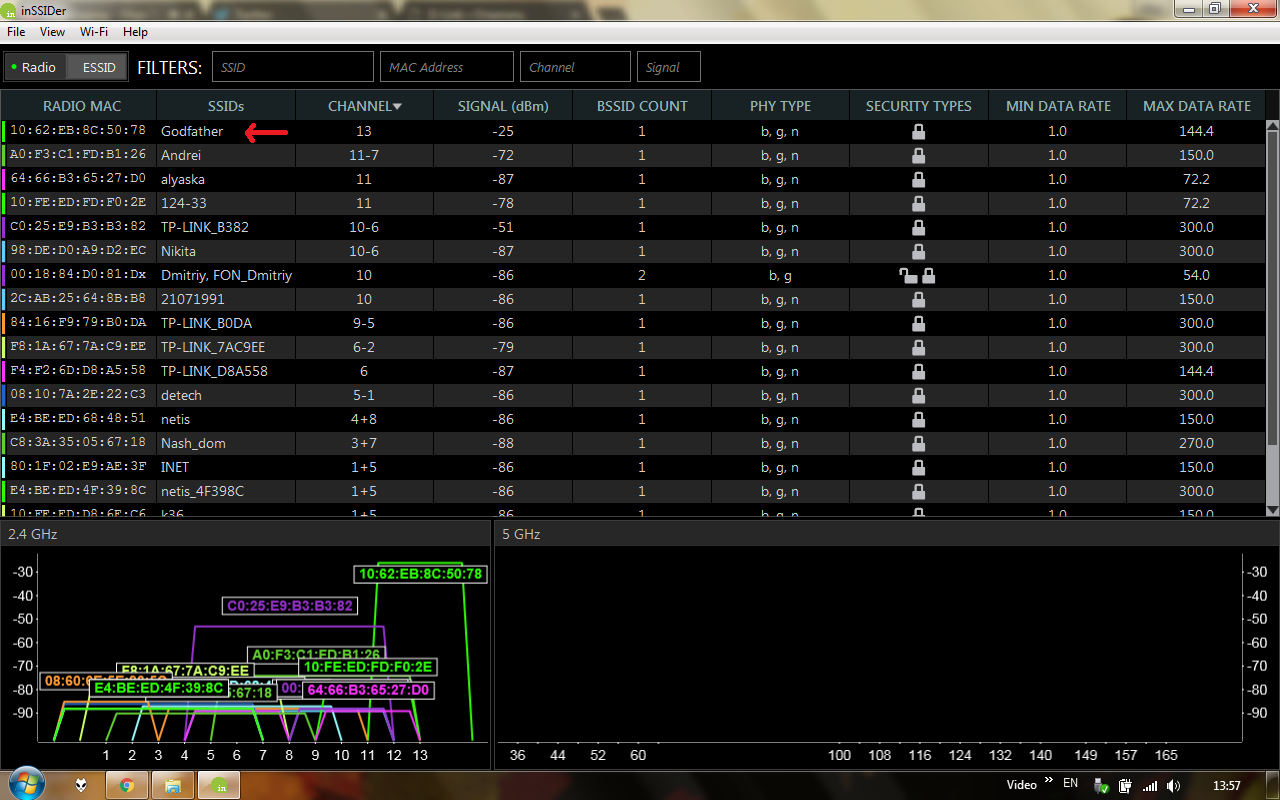Click the lock icon for network 21071991
The width and height of the screenshot is (1280, 800).
point(918,299)
